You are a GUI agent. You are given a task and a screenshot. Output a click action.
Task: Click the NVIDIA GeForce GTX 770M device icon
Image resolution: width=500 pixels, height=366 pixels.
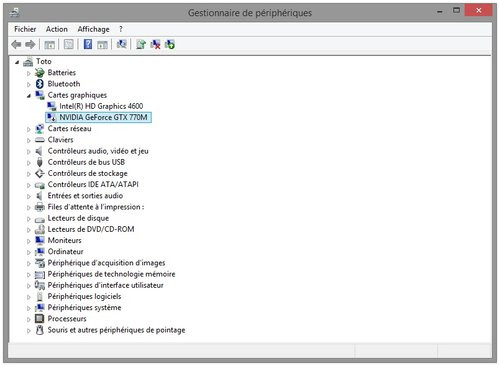[x=51, y=117]
